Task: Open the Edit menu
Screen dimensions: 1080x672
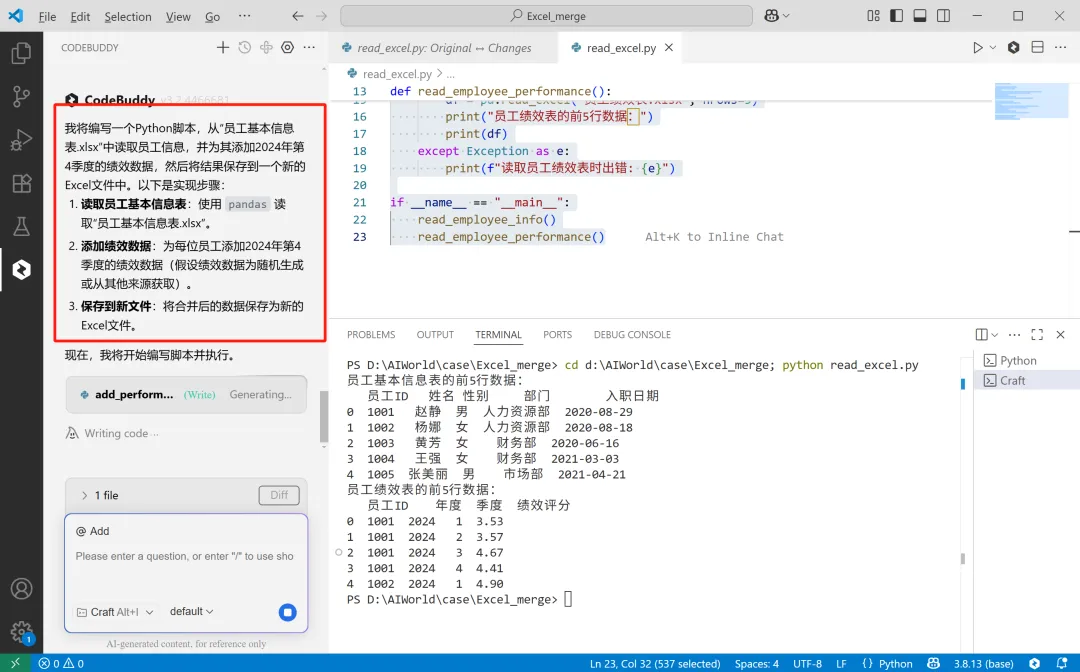Action: [81, 17]
